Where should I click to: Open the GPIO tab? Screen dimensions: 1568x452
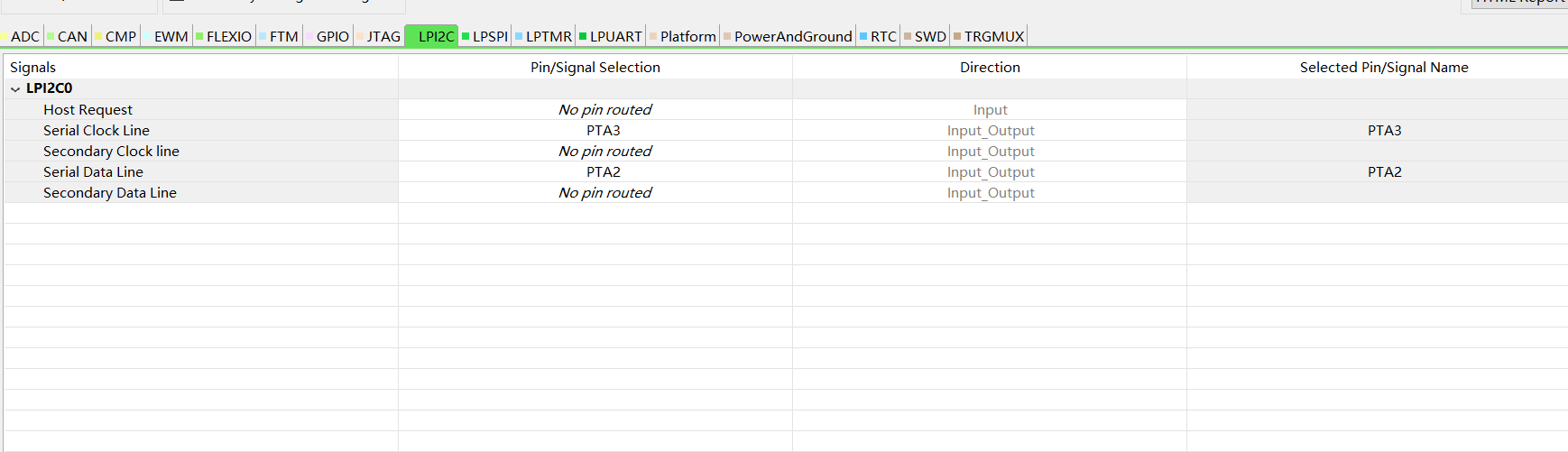tap(327, 36)
